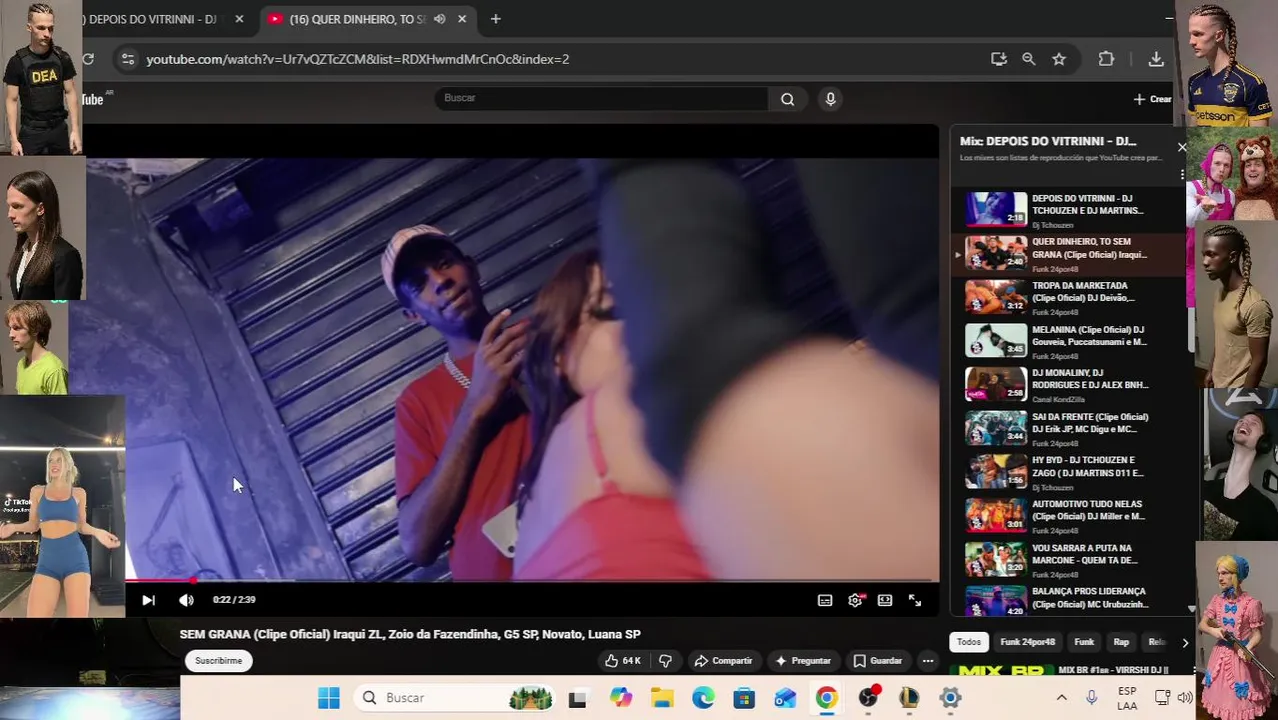This screenshot has width=1278, height=720.
Task: Open File Explorer from the taskbar
Action: (662, 698)
